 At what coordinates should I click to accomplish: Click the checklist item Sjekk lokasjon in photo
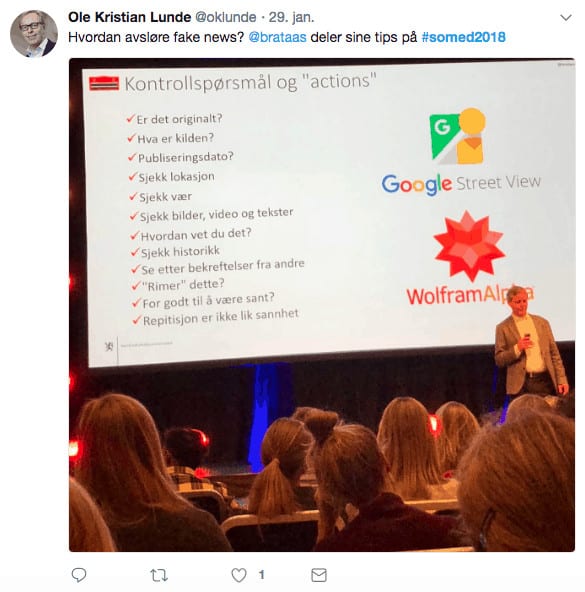coord(172,177)
